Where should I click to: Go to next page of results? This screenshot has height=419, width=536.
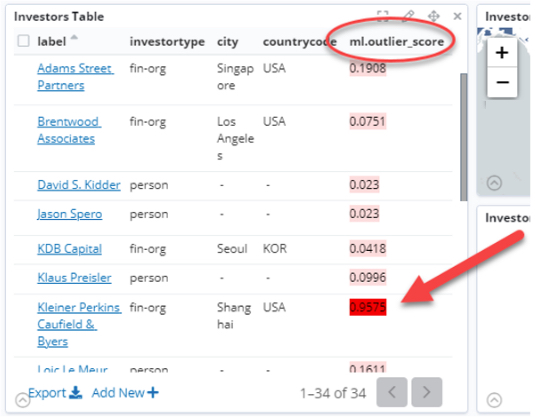click(427, 392)
